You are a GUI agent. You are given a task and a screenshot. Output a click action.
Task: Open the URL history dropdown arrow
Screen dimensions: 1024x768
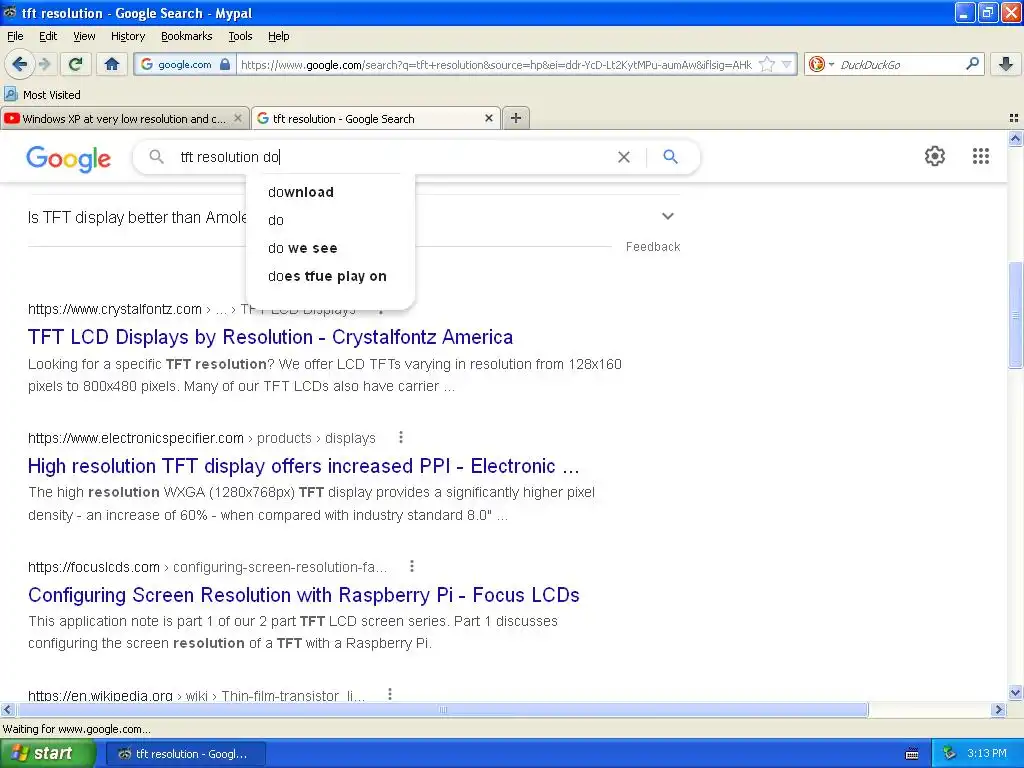pyautogui.click(x=786, y=64)
